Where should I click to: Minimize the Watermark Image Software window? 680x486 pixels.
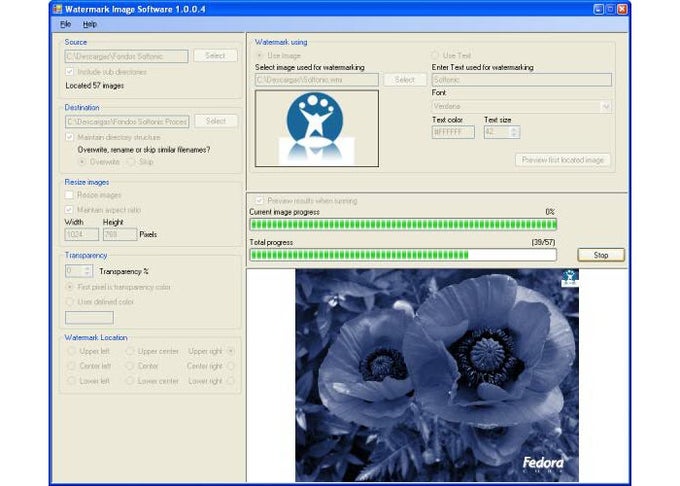[x=598, y=9]
